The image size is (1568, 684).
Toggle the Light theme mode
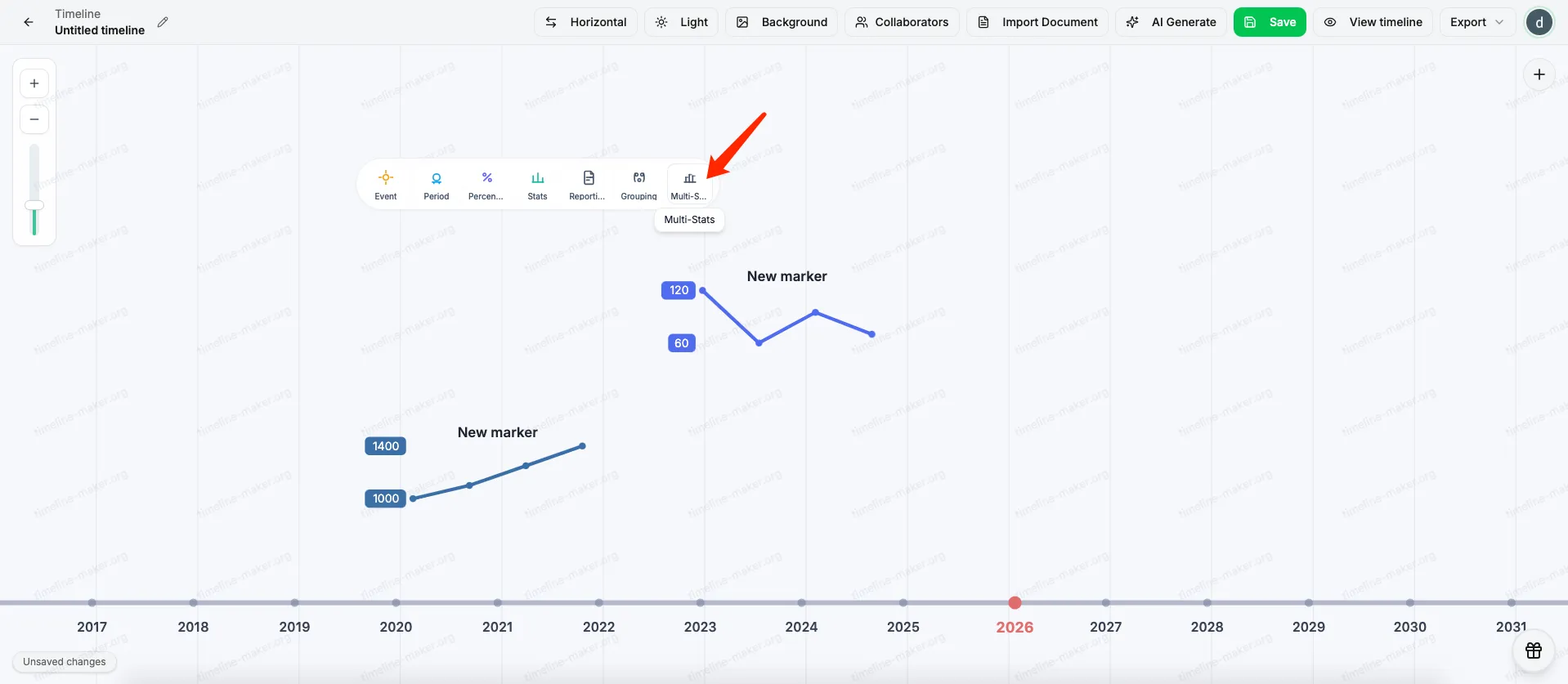pos(682,22)
